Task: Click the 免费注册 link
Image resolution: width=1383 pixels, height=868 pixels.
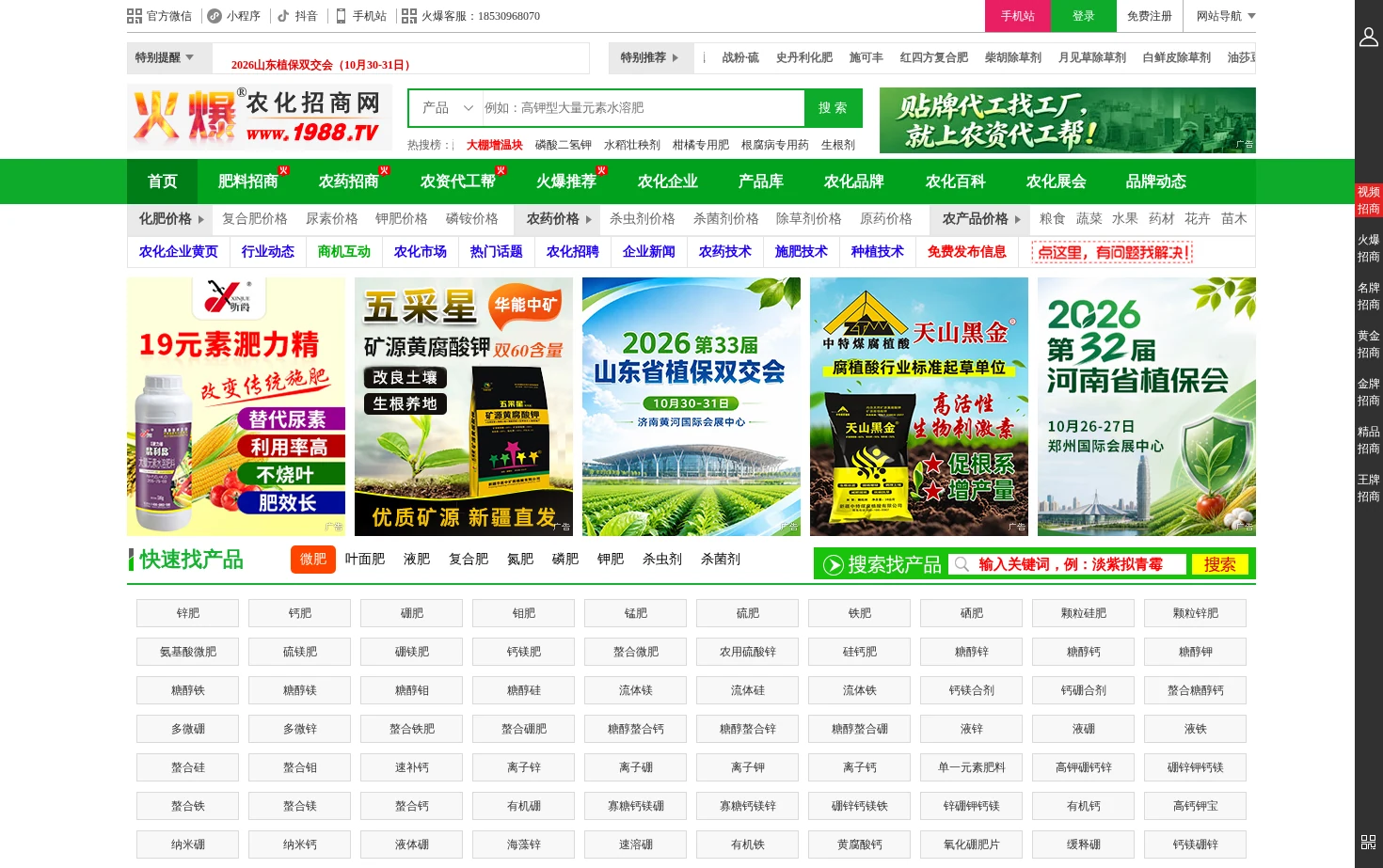Action: pos(1150,16)
